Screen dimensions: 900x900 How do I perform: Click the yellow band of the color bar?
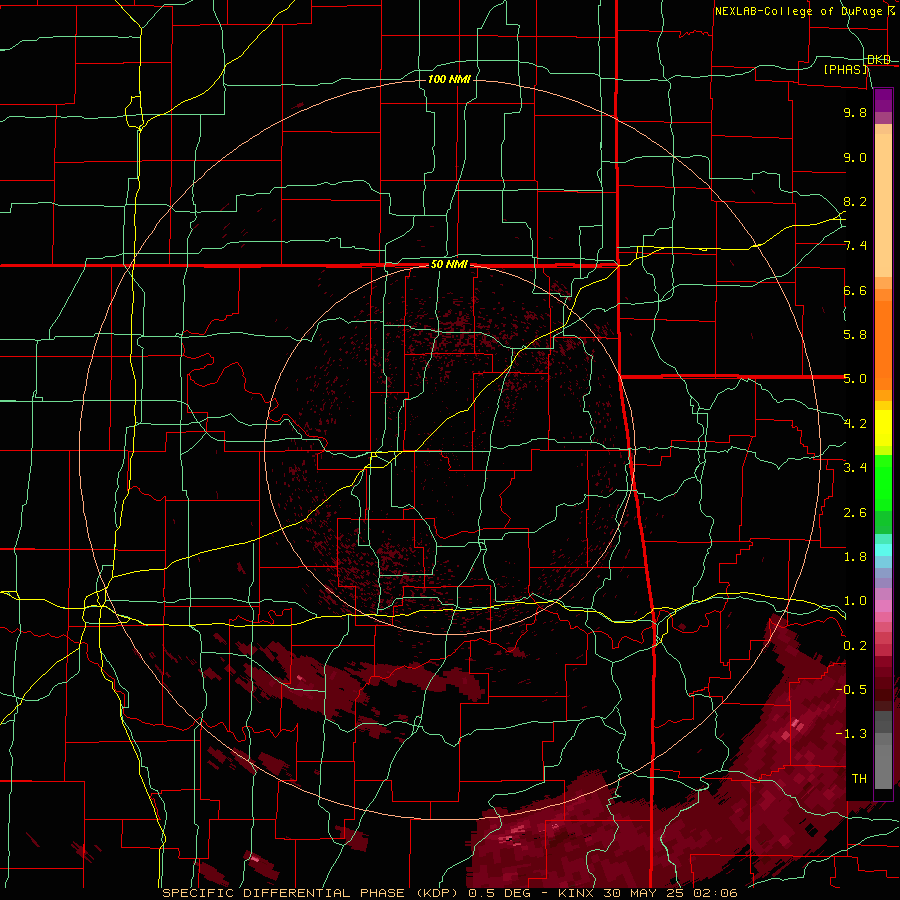pyautogui.click(x=883, y=428)
